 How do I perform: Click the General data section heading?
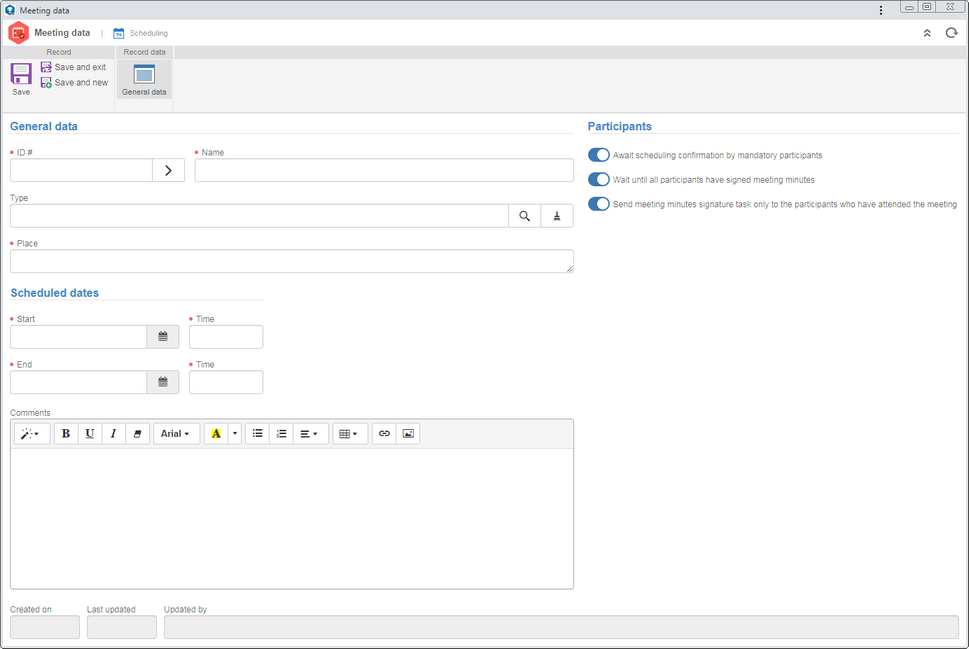tap(44, 126)
